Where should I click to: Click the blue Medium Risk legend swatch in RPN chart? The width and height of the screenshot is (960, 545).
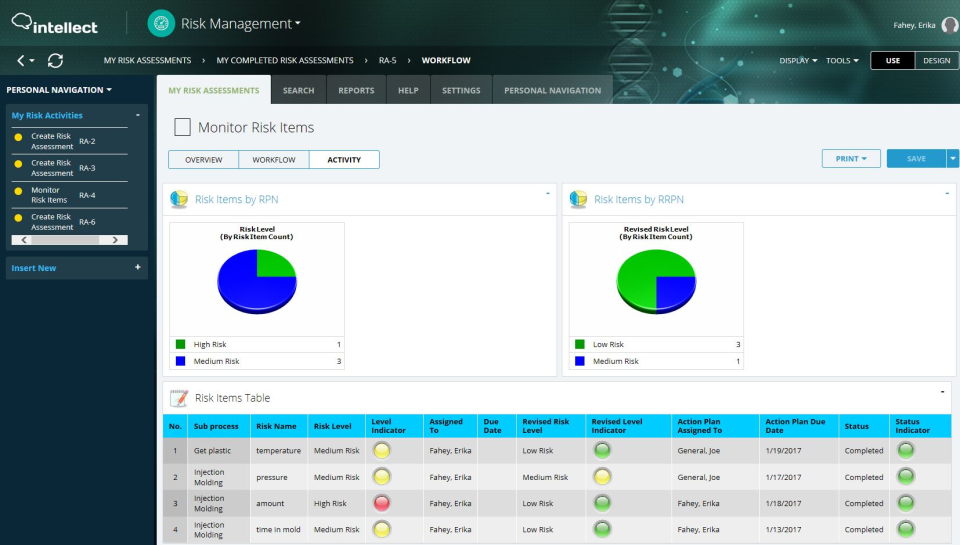180,361
